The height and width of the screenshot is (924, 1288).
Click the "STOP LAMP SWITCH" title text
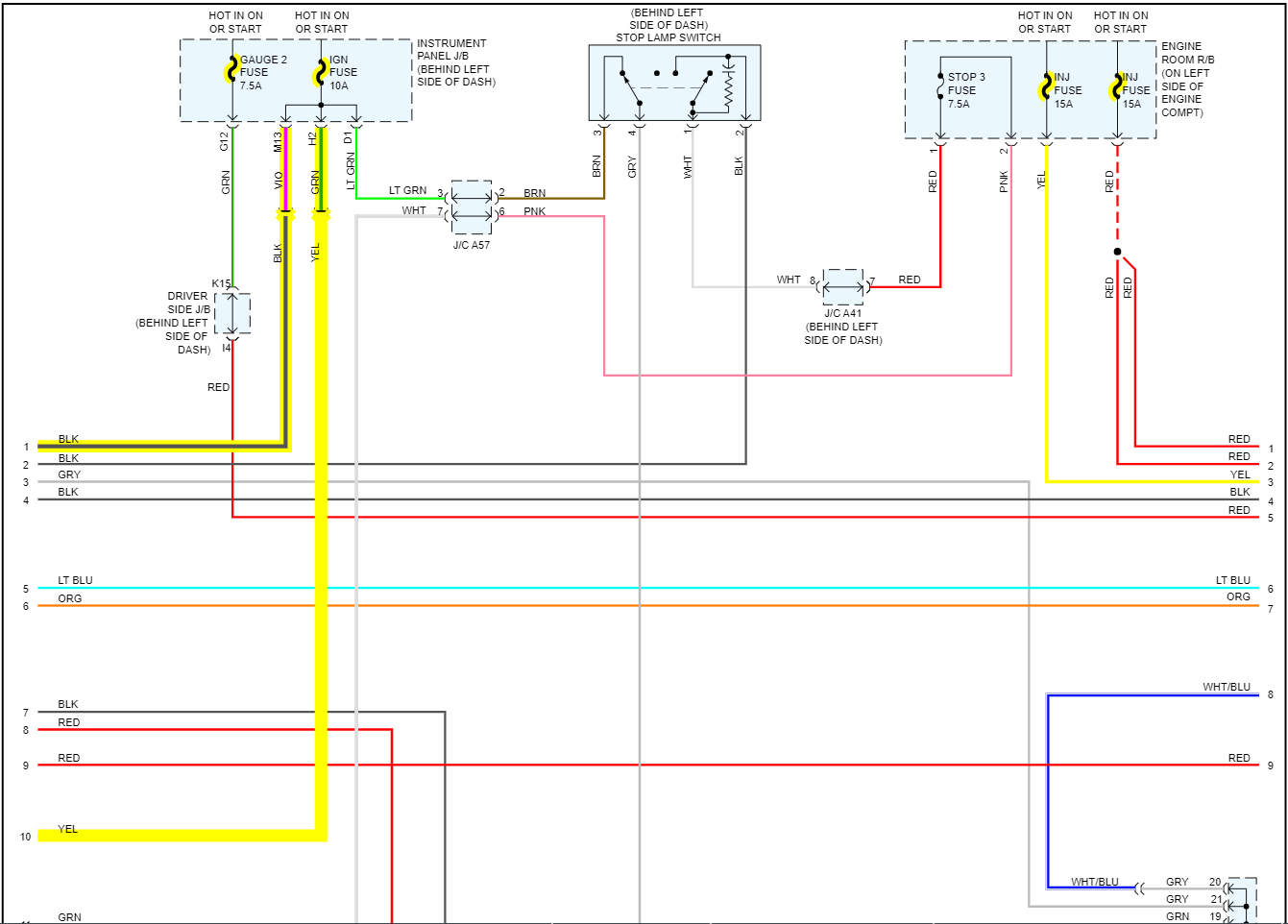click(668, 37)
